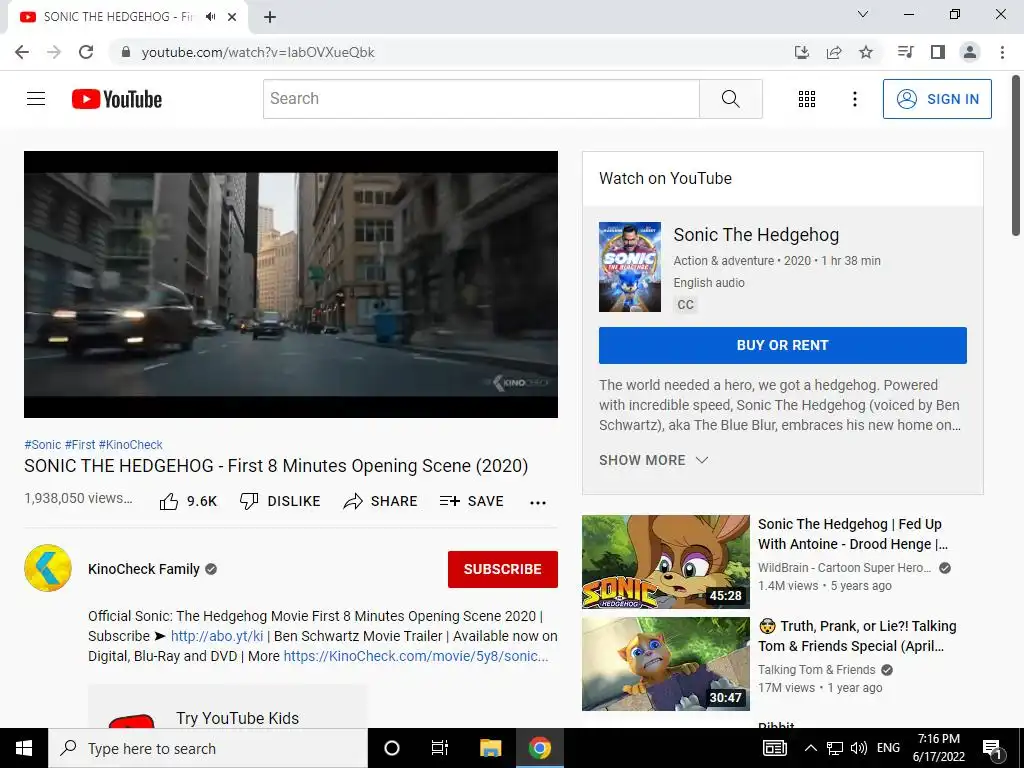Screen dimensions: 1024x768
Task: Click BUY OR RENT for Sonic movie
Action: tap(782, 345)
